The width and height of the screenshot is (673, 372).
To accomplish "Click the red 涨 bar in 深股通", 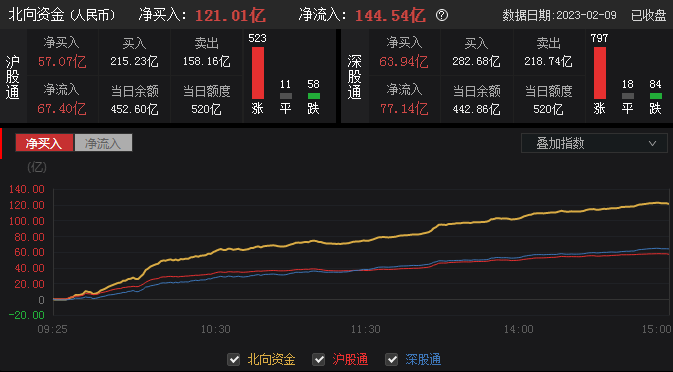I will (600, 73).
